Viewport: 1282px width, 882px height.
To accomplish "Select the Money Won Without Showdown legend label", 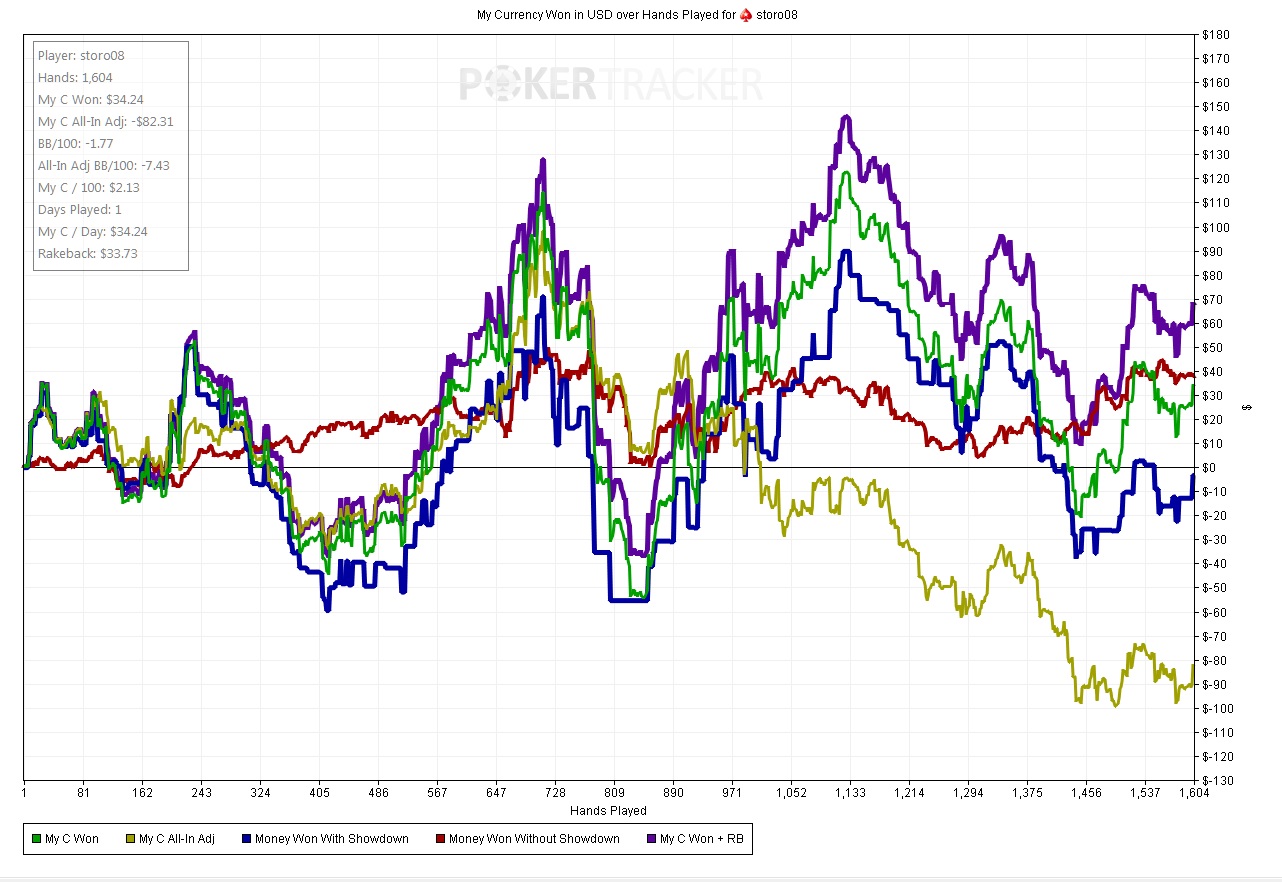I will click(534, 839).
